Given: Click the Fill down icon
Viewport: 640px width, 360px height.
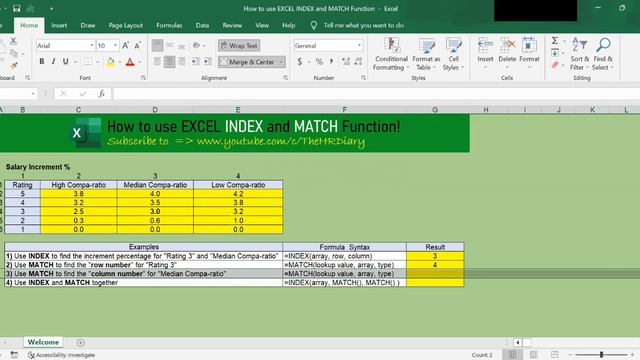Looking at the screenshot, I should (555, 53).
